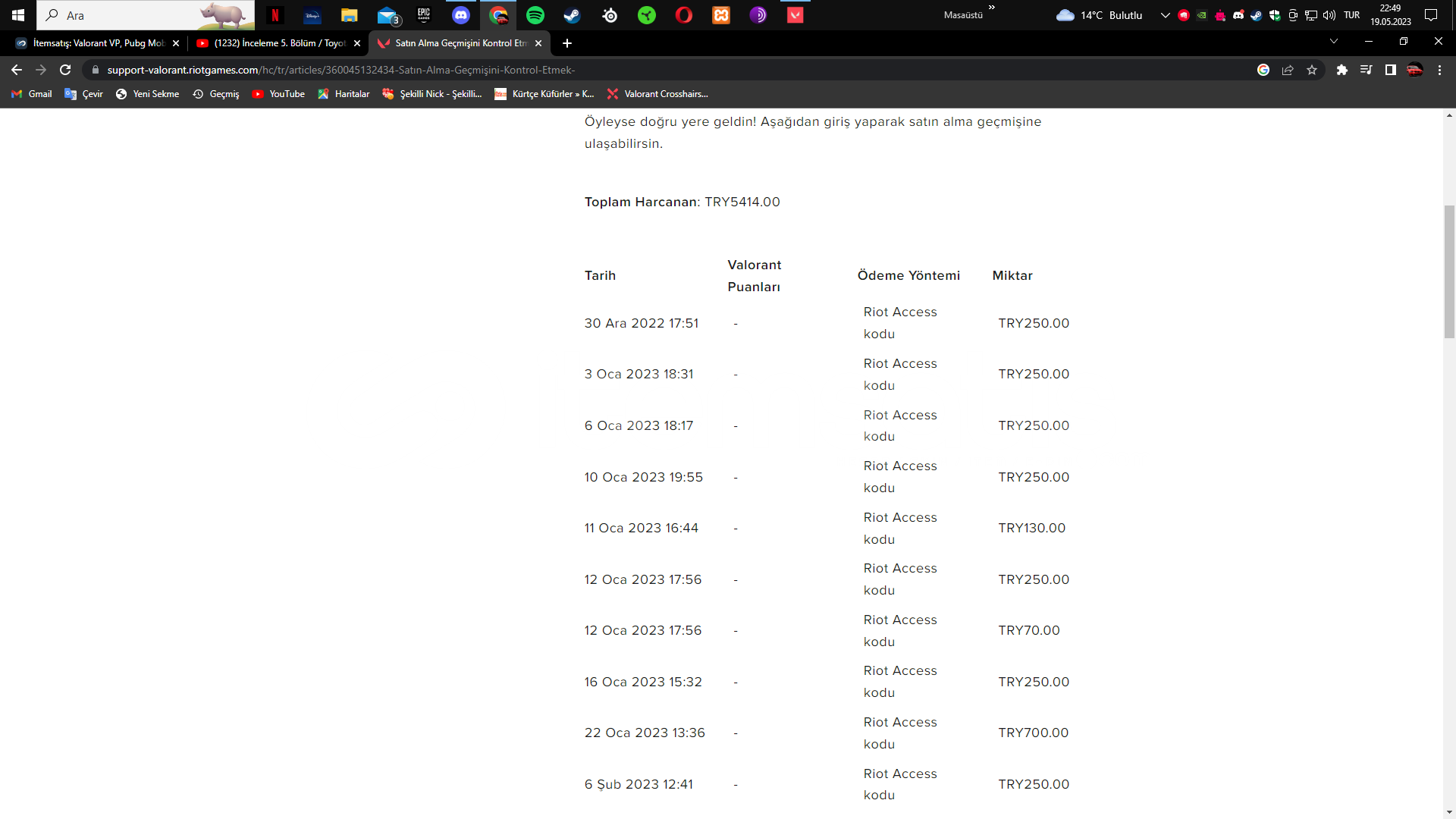The height and width of the screenshot is (819, 1456).
Task: Open the green Razer Cortex taskbar icon
Action: tap(647, 15)
